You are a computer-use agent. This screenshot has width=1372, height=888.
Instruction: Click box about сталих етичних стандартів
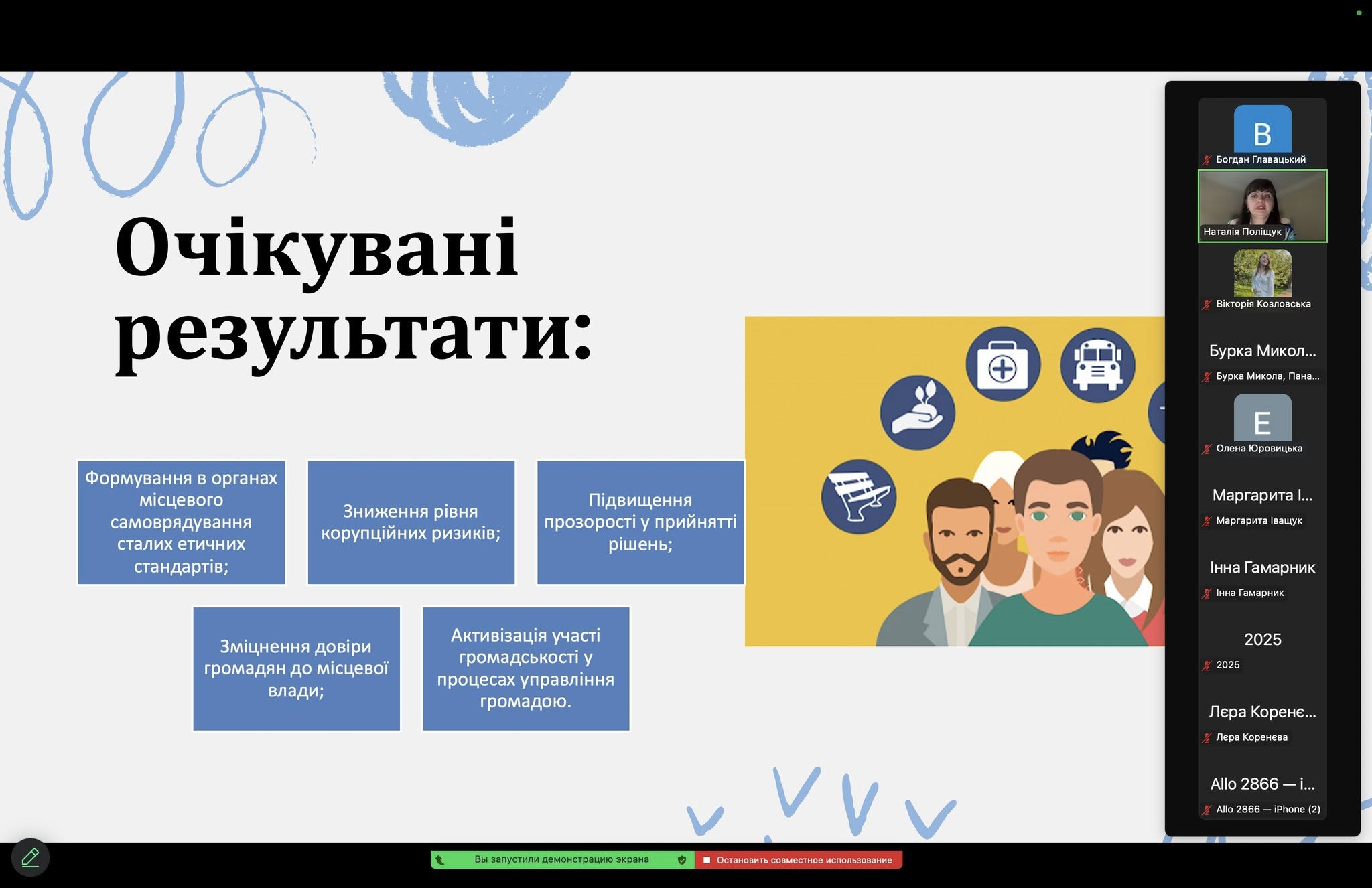tap(182, 522)
